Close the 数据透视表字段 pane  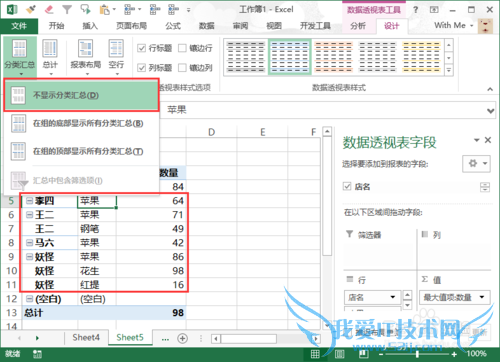coord(488,140)
